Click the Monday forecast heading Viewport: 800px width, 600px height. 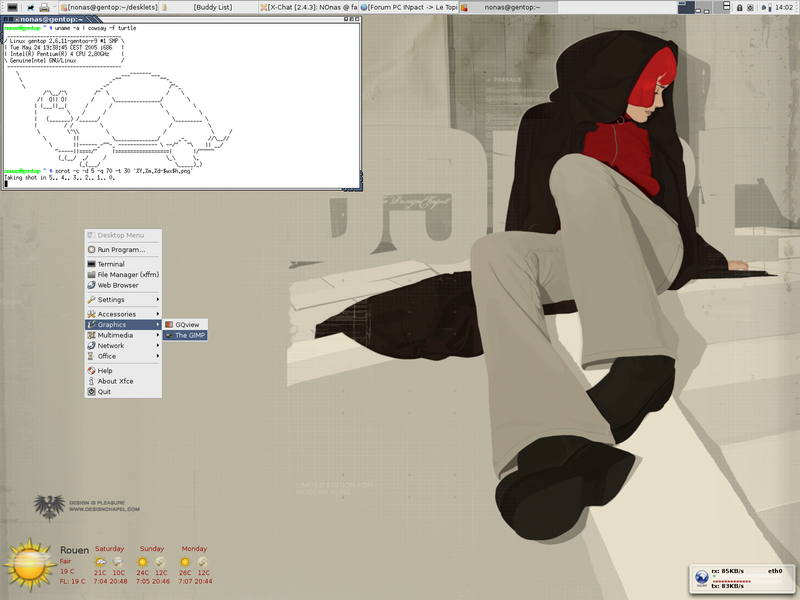pos(194,548)
